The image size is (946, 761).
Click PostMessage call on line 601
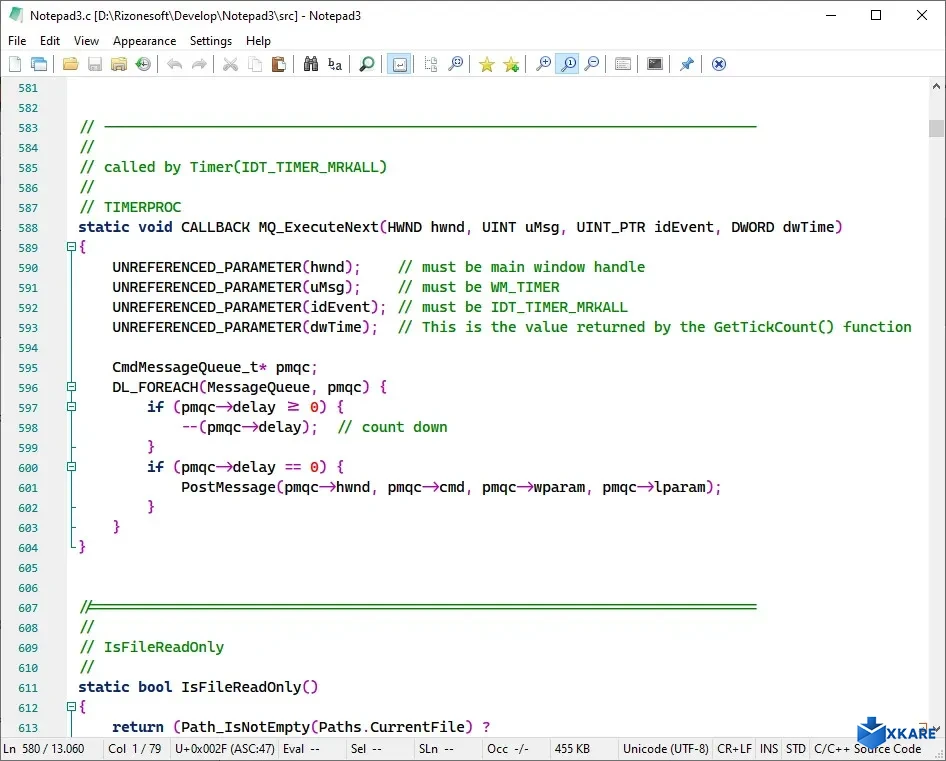[228, 487]
